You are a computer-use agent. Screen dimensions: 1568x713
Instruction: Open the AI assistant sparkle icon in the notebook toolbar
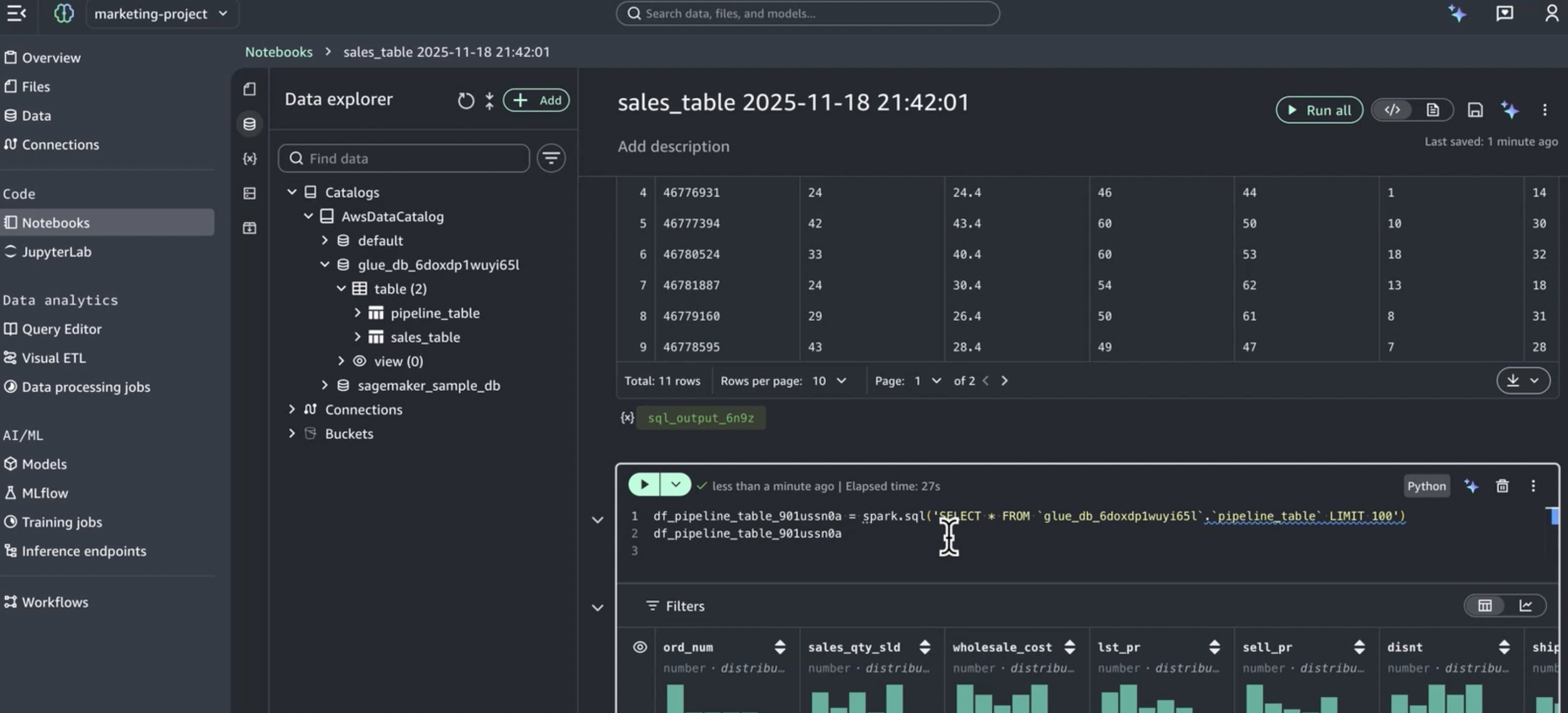[x=1510, y=110]
